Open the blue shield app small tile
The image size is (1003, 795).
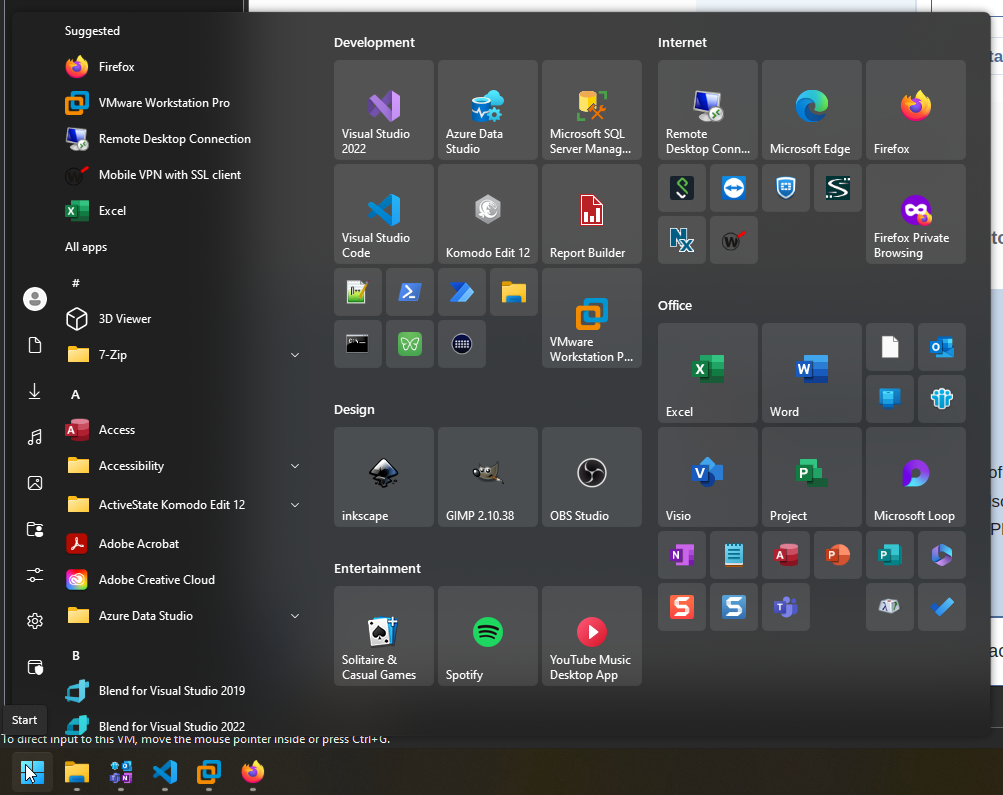786,188
